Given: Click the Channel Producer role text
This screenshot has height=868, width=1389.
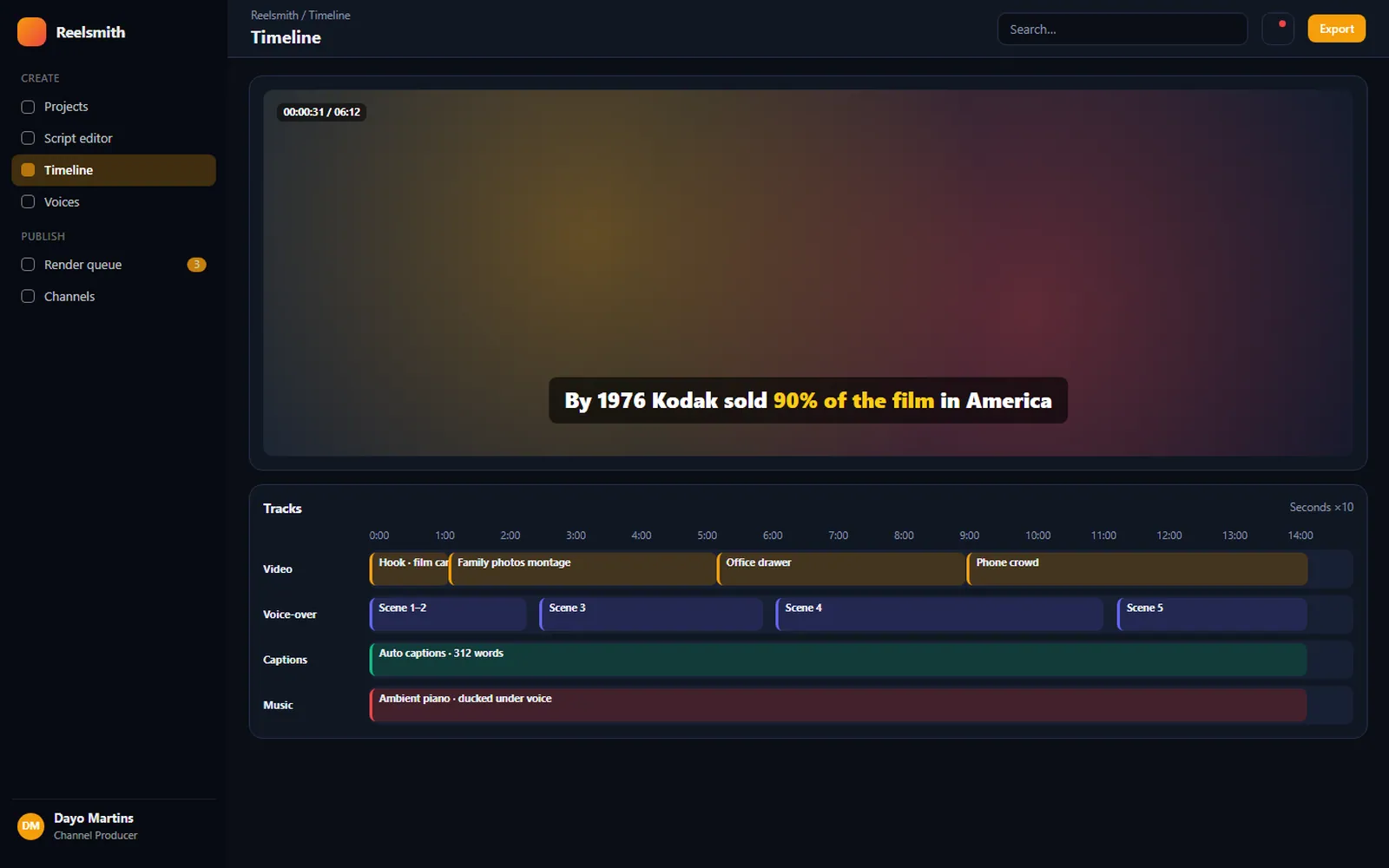Looking at the screenshot, I should [x=95, y=835].
